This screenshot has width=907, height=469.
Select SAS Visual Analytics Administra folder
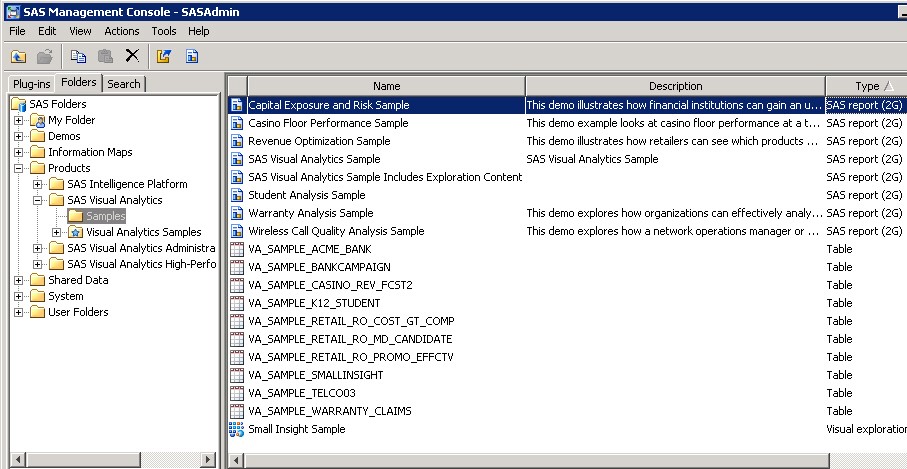(141, 248)
